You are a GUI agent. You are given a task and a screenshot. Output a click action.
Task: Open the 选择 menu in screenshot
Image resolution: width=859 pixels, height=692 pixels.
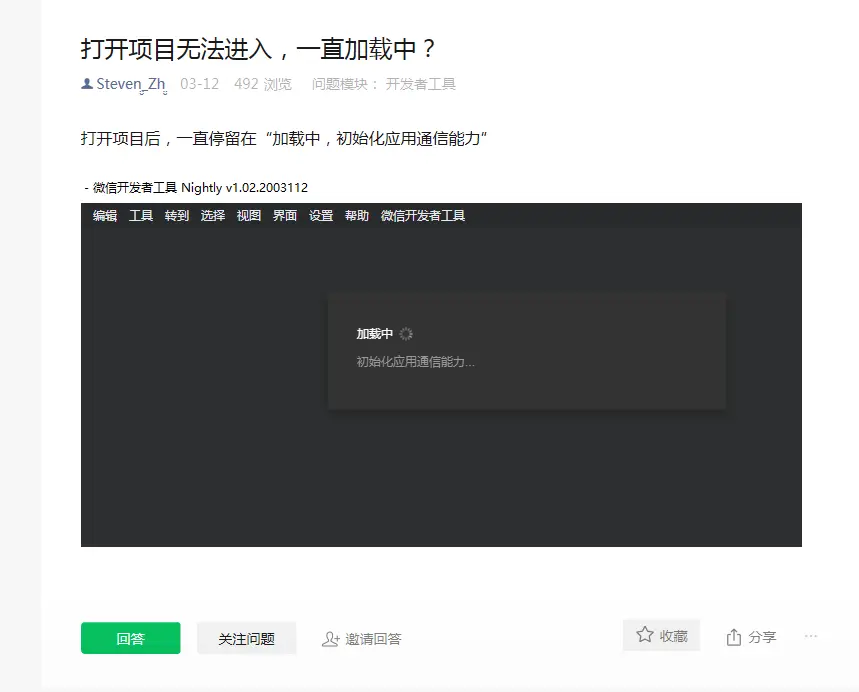[x=213, y=215]
